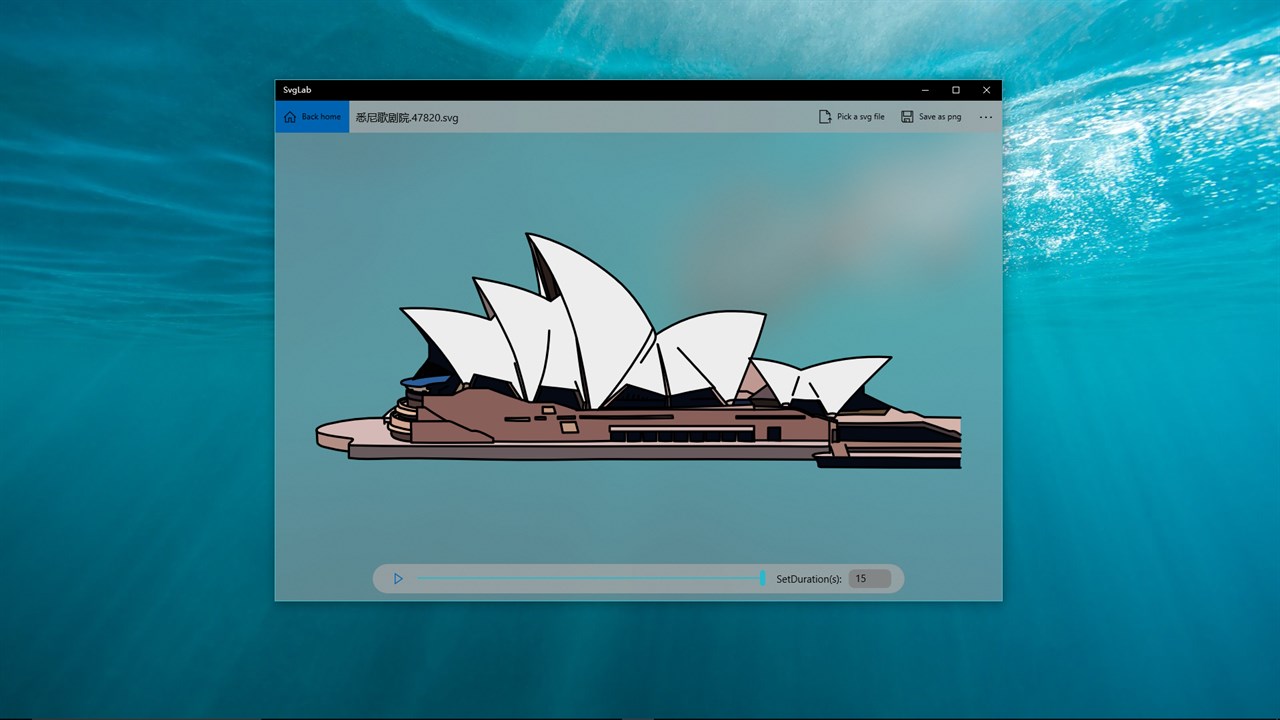Viewport: 1280px width, 720px height.
Task: Select the Save as png label
Action: [940, 117]
